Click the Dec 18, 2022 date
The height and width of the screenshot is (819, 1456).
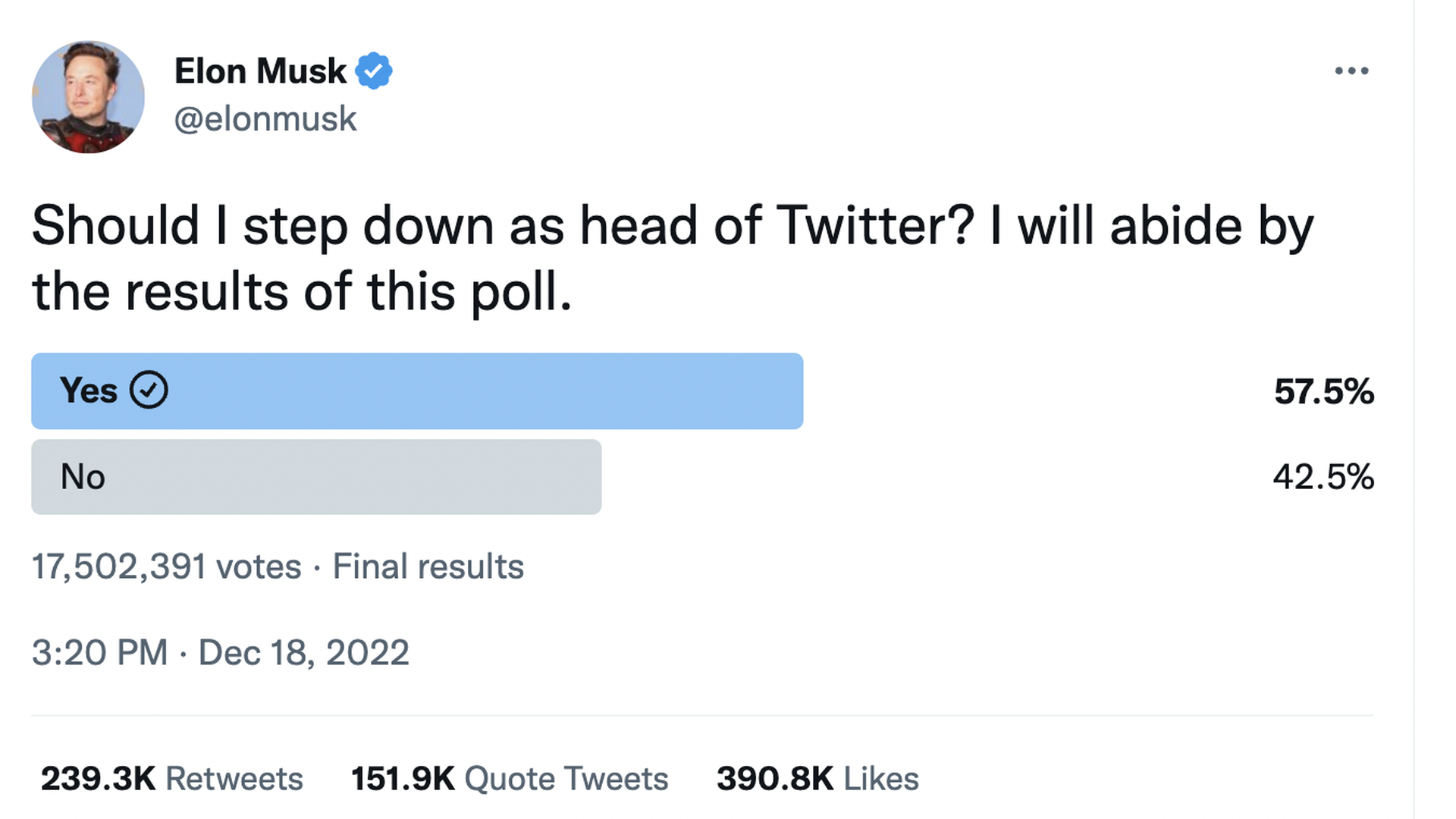[303, 653]
